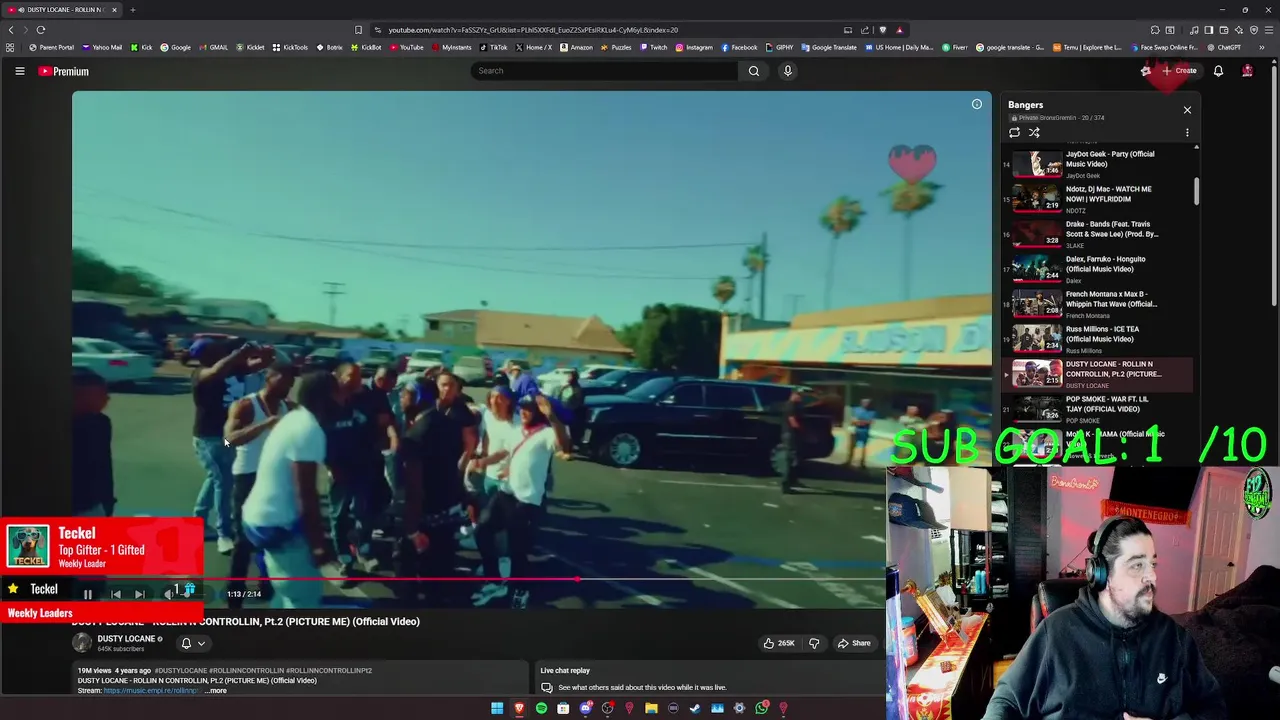Image resolution: width=1280 pixels, height=720 pixels.
Task: Click the YouTube search input field
Action: click(x=605, y=71)
